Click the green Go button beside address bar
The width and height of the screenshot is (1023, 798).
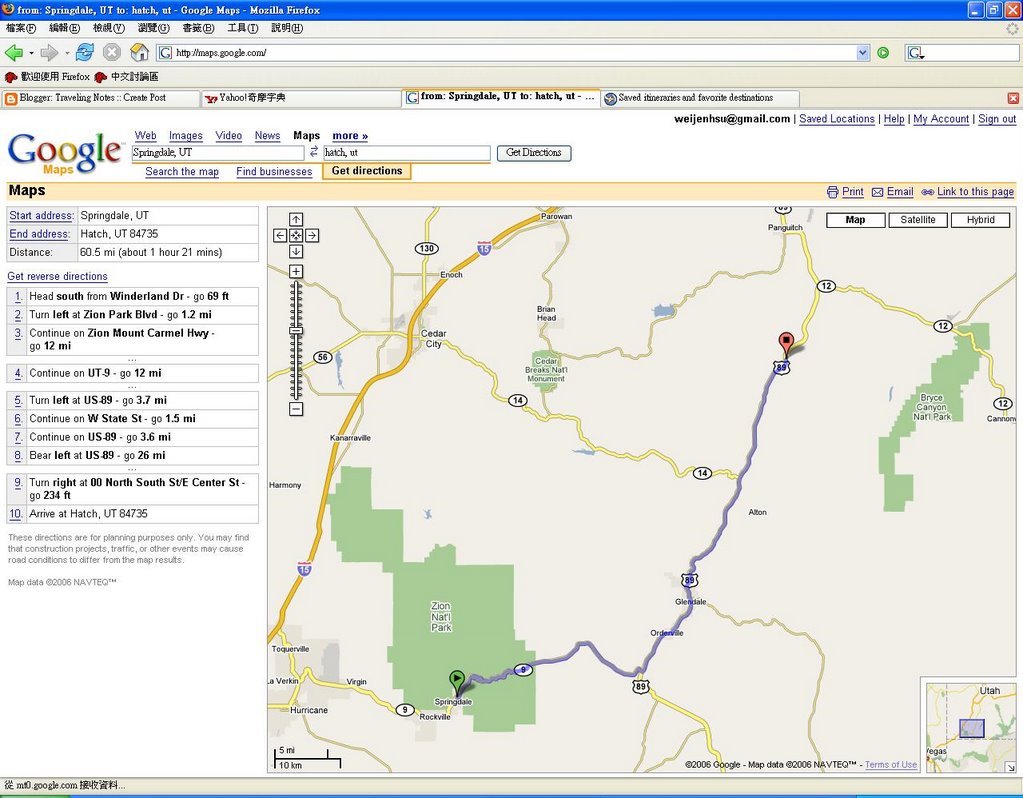tap(883, 53)
